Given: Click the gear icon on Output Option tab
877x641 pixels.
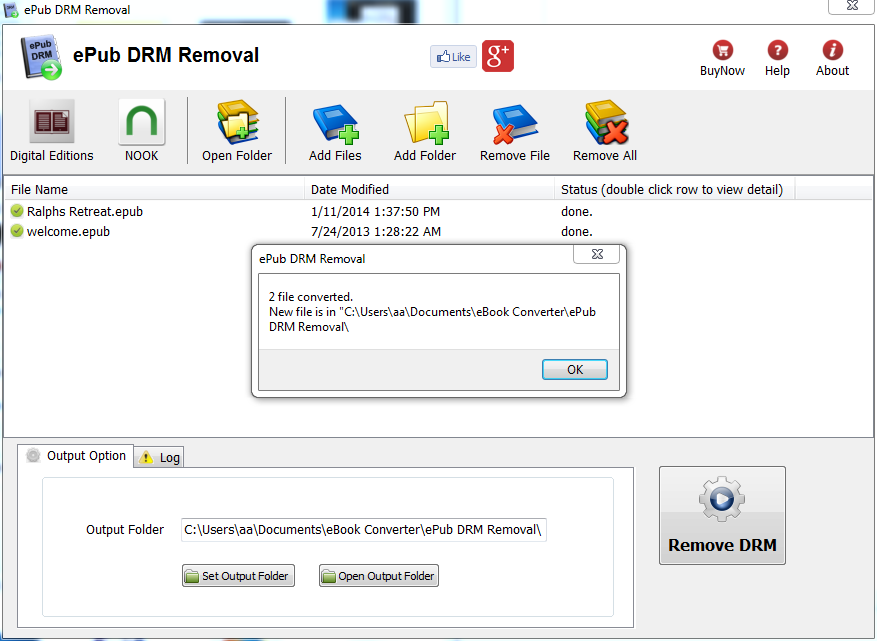Looking at the screenshot, I should tap(33, 455).
